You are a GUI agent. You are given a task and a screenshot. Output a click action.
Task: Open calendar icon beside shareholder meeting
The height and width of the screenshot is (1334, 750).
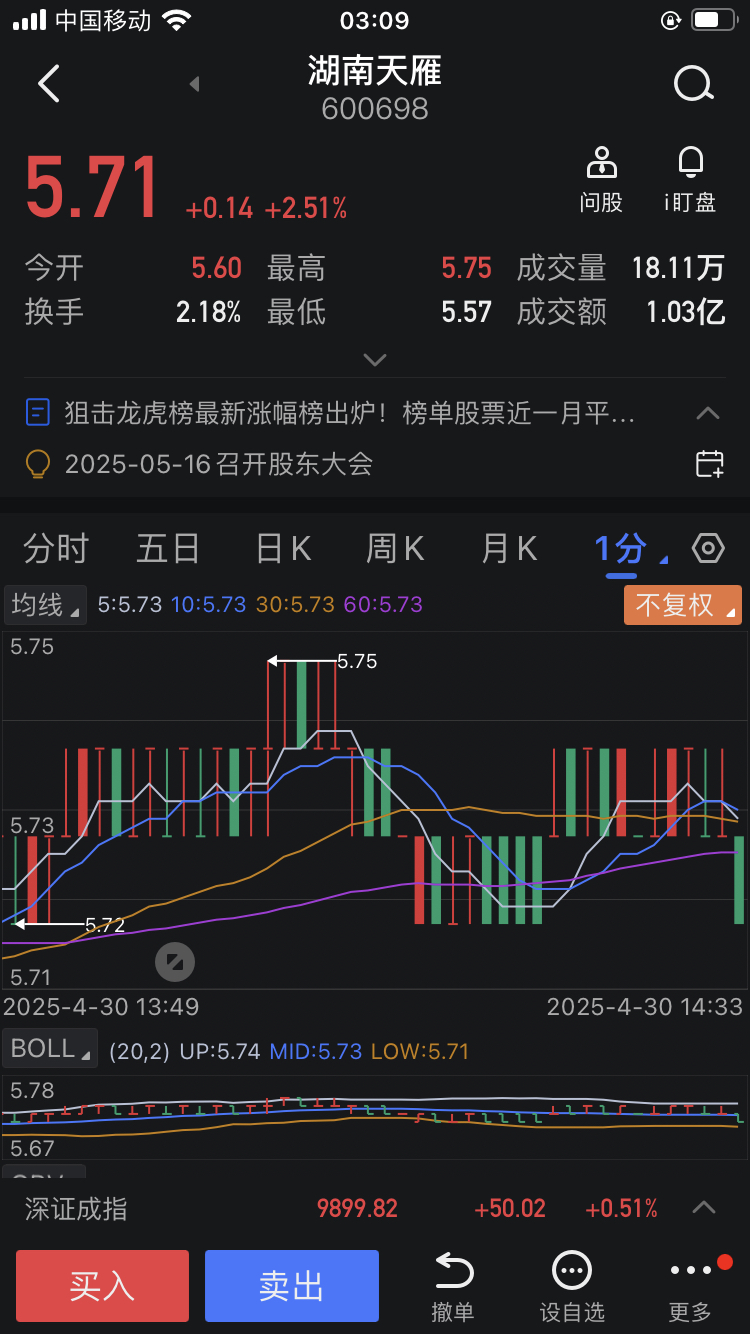709,464
